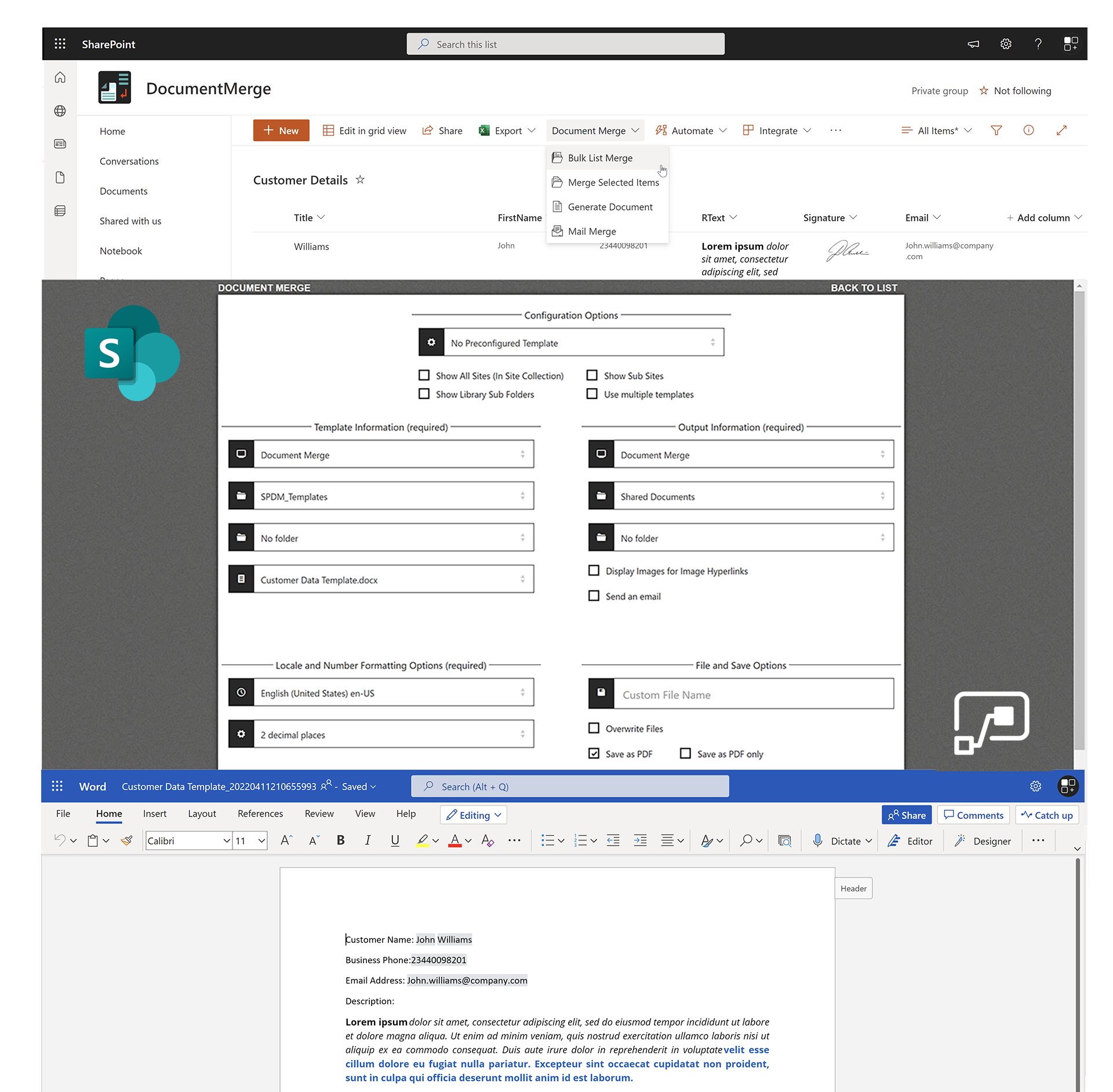Click the Integrate icon
The height and width of the screenshot is (1092, 1113).
point(748,130)
